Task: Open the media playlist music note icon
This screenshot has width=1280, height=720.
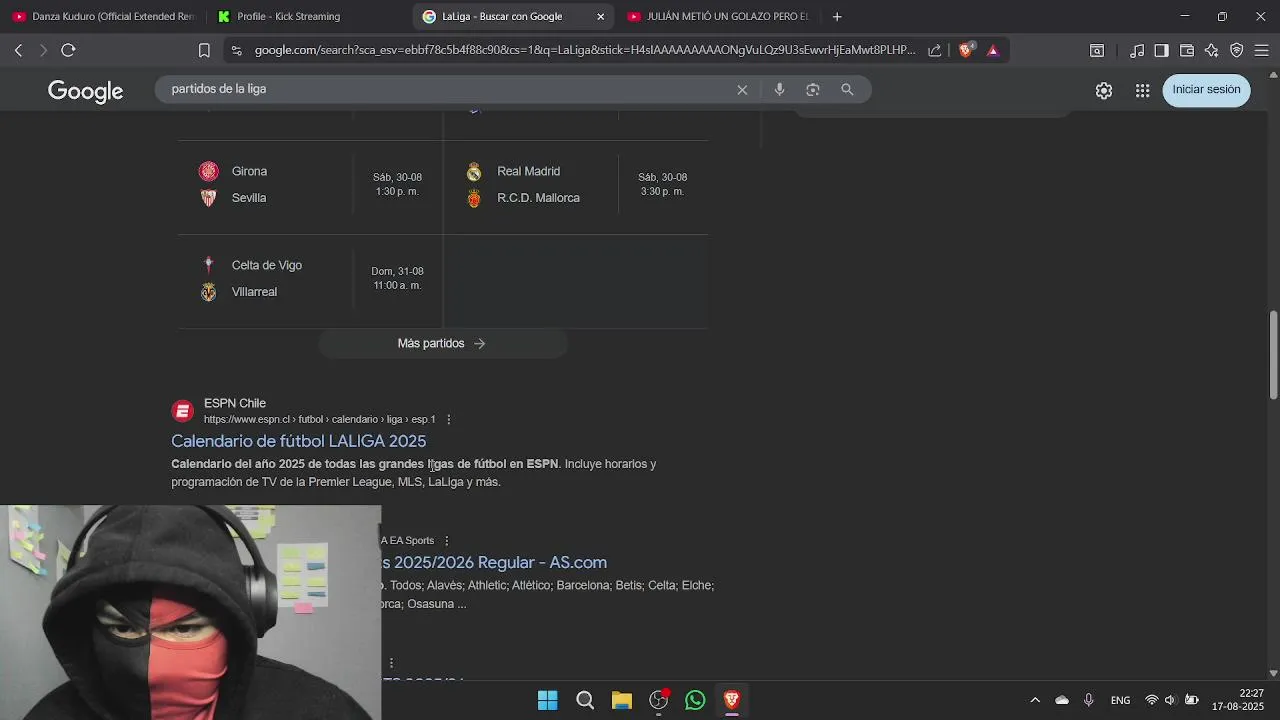Action: (x=1137, y=50)
